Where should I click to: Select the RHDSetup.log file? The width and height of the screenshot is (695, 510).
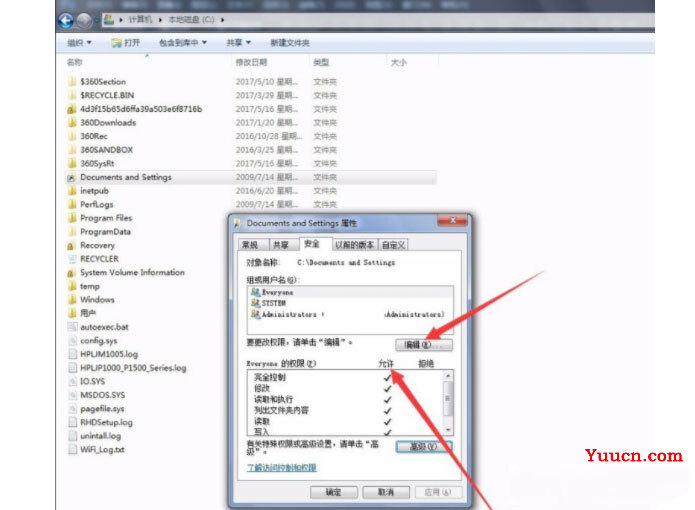click(106, 422)
